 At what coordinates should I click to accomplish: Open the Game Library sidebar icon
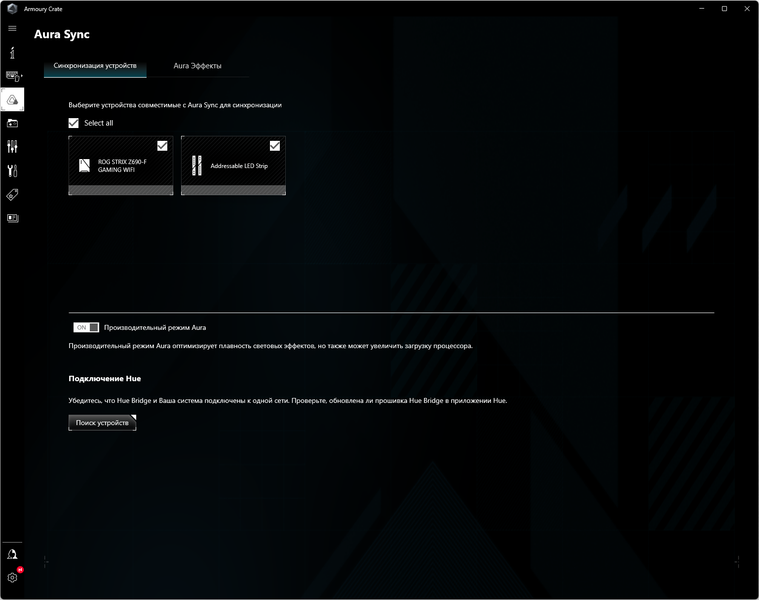click(x=12, y=123)
